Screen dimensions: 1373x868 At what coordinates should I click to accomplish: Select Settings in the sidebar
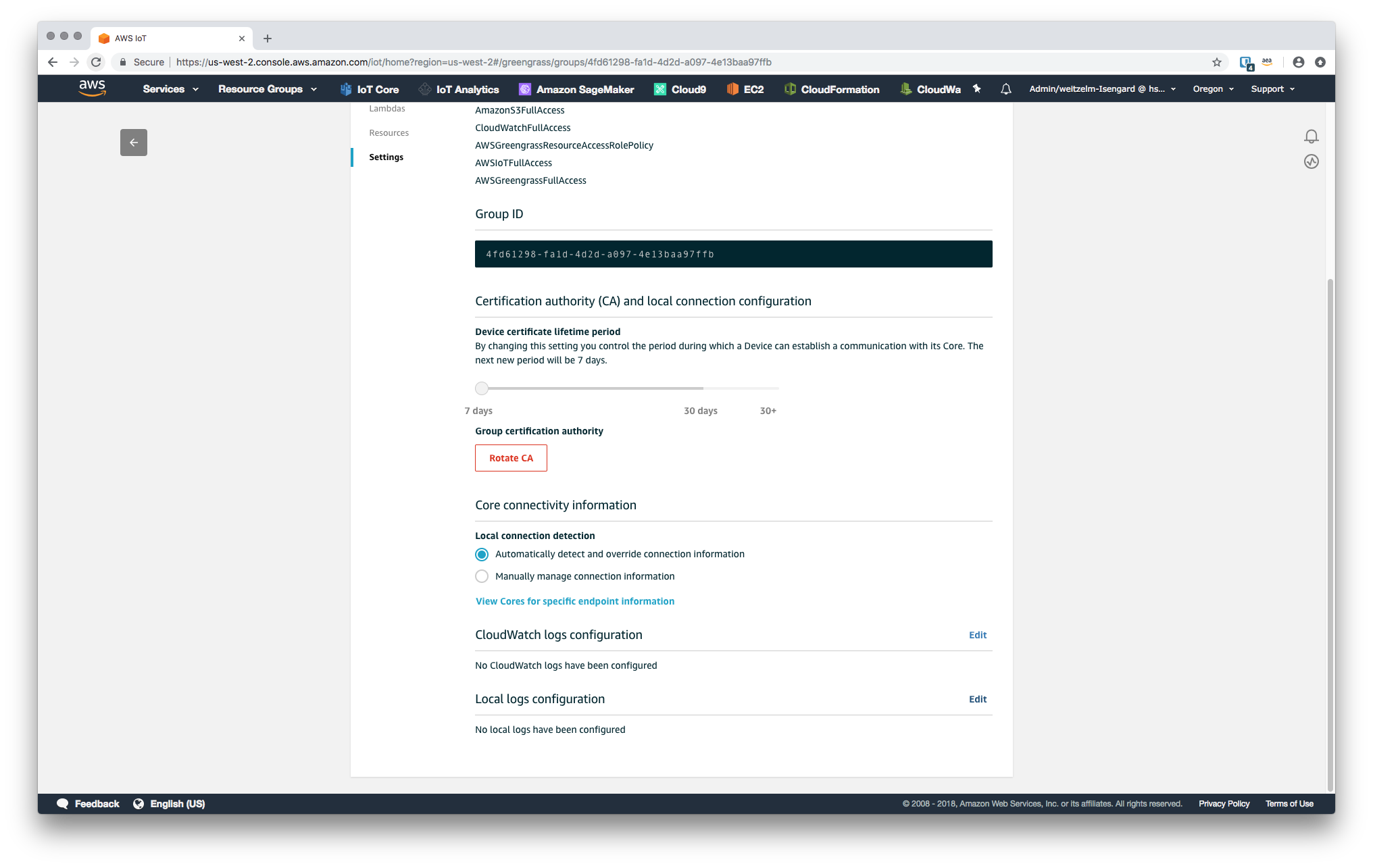(x=386, y=157)
